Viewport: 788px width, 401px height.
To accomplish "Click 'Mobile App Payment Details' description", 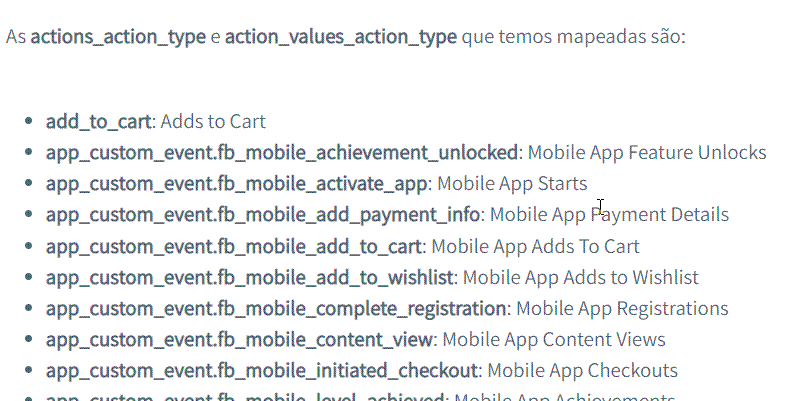I will (x=609, y=215).
